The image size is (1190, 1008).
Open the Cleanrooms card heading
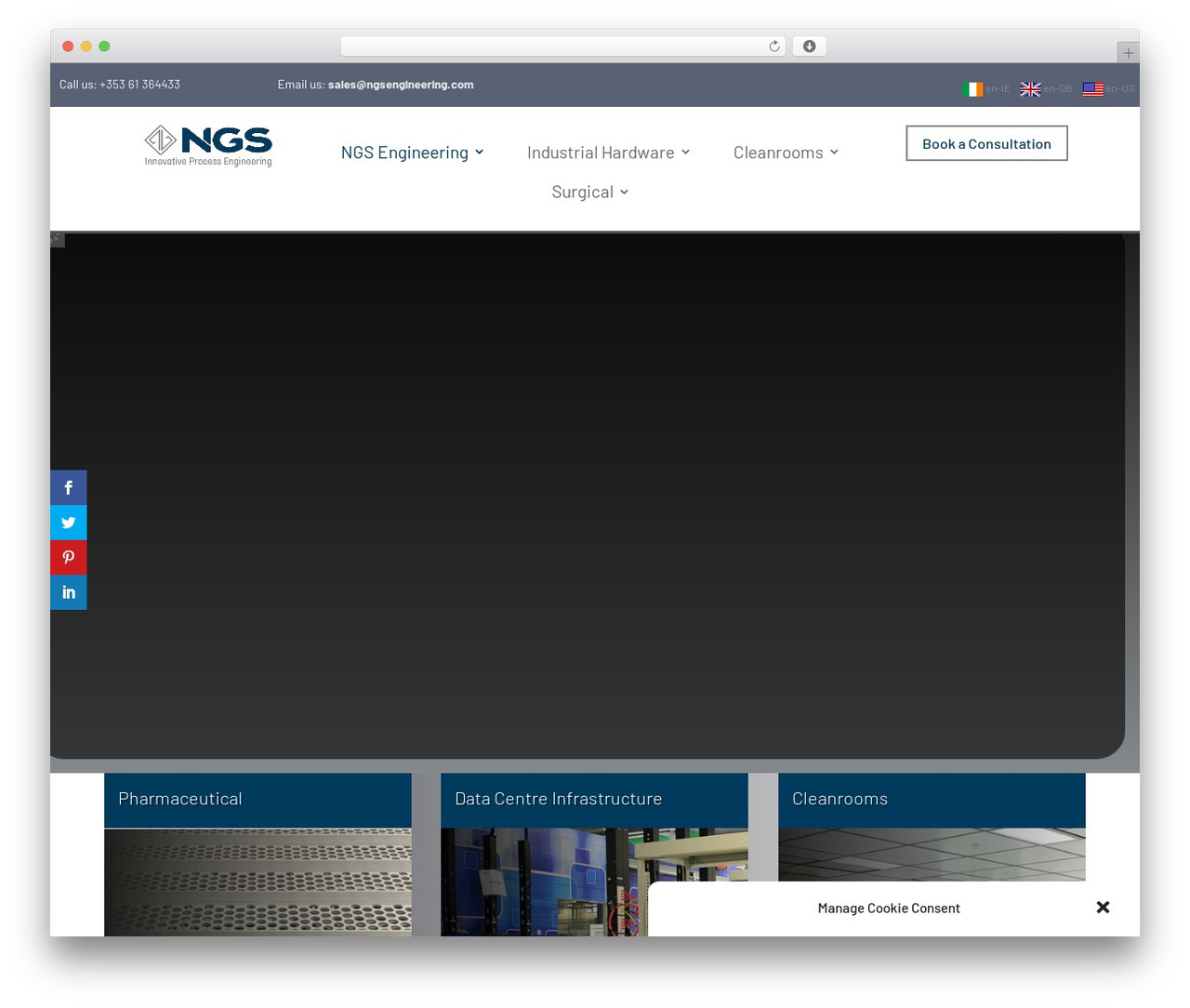(840, 799)
